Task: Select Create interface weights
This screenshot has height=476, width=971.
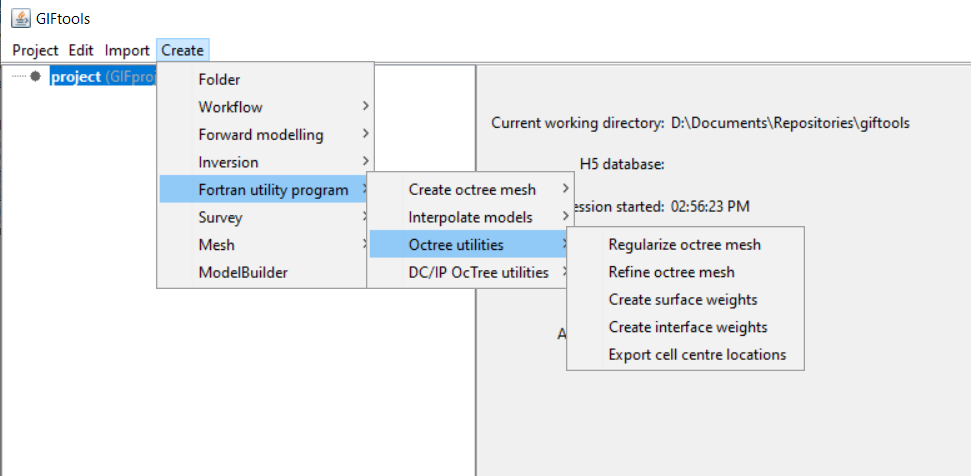Action: [x=686, y=327]
